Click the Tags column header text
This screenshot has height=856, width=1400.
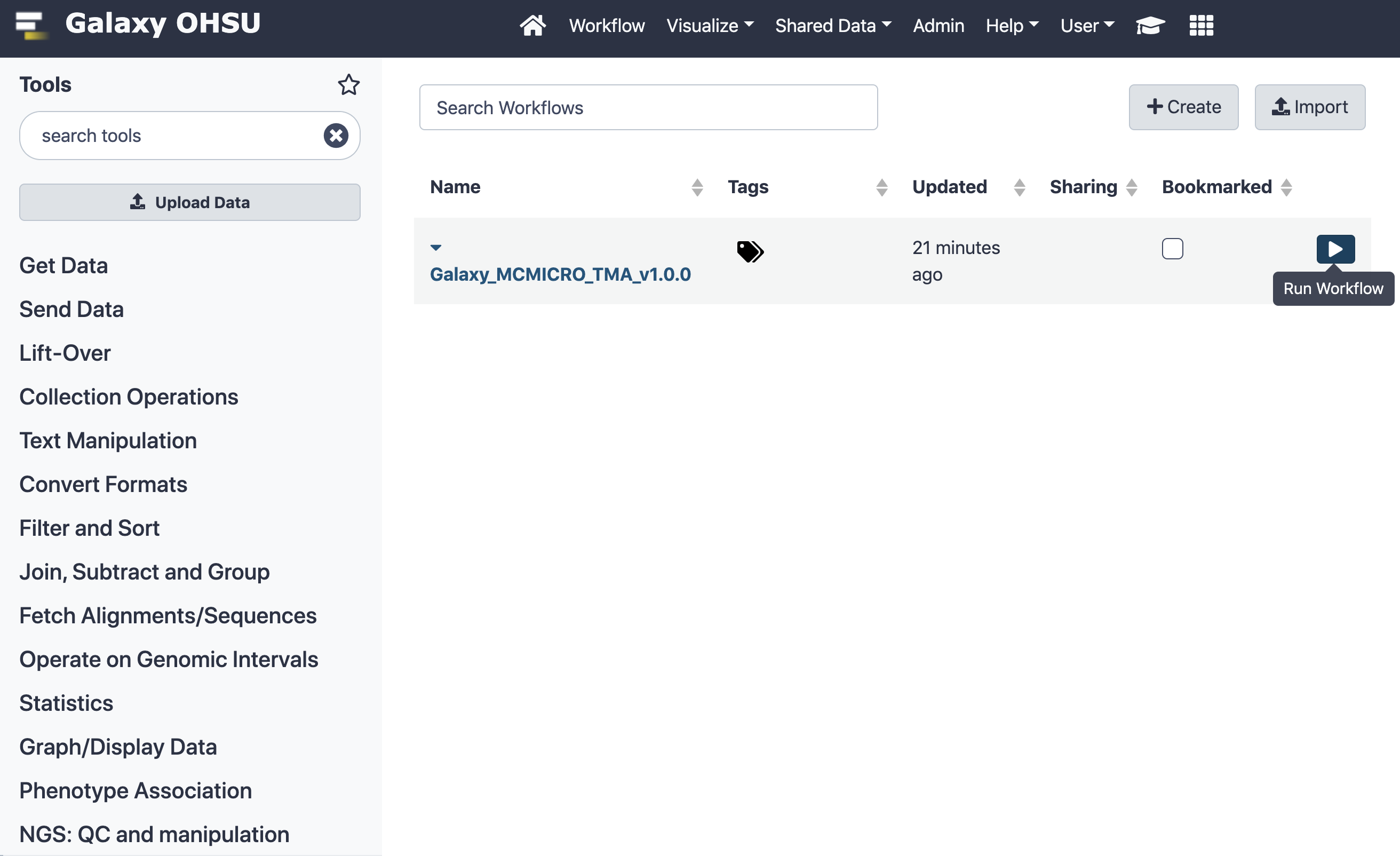pyautogui.click(x=747, y=187)
